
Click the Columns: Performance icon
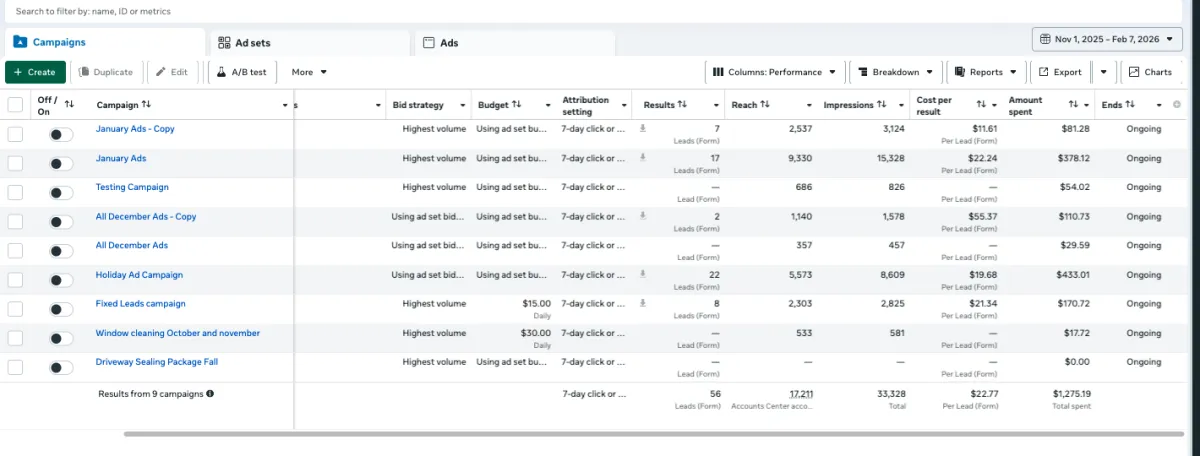[718, 72]
